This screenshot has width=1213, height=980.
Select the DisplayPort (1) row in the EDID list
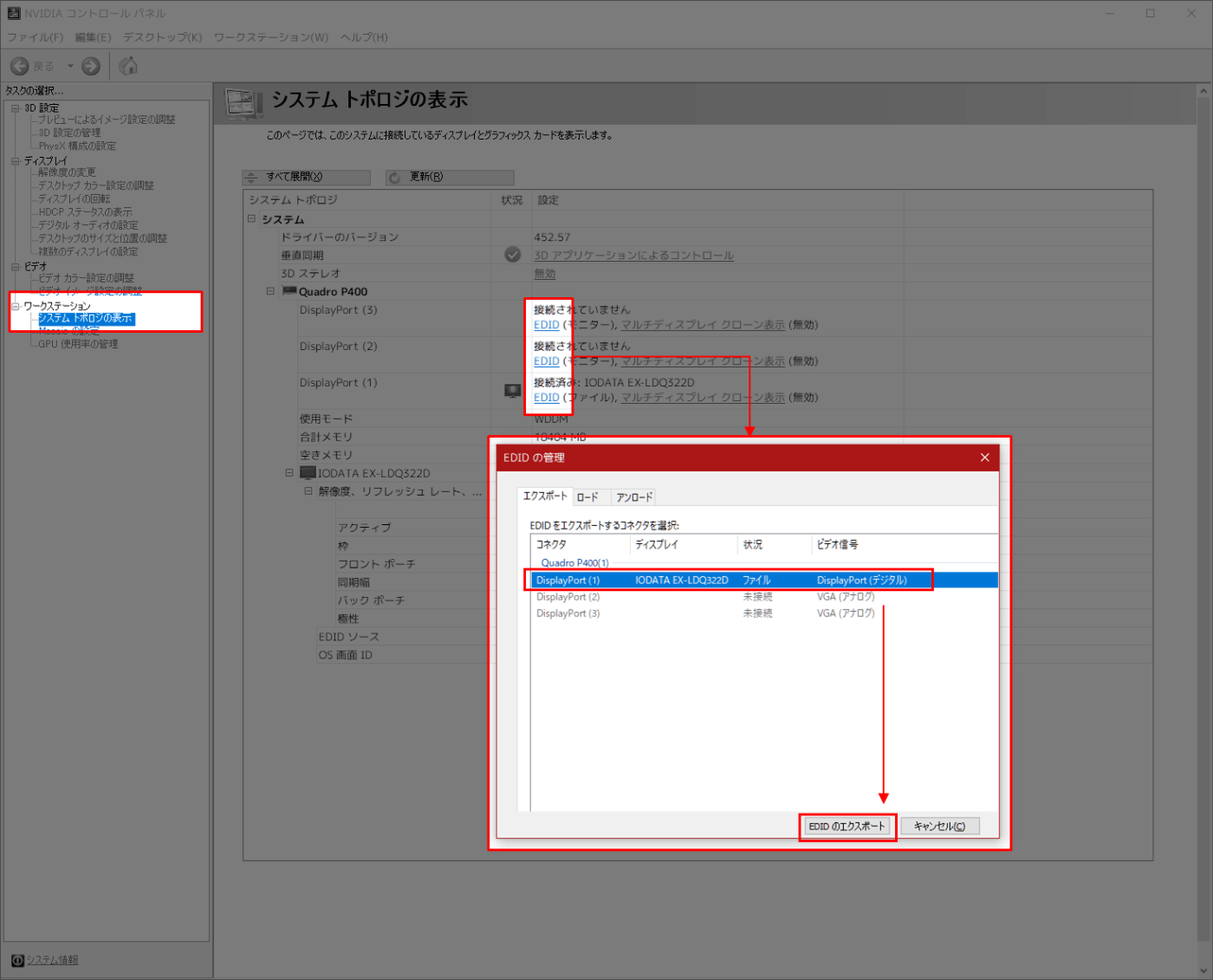[x=764, y=580]
